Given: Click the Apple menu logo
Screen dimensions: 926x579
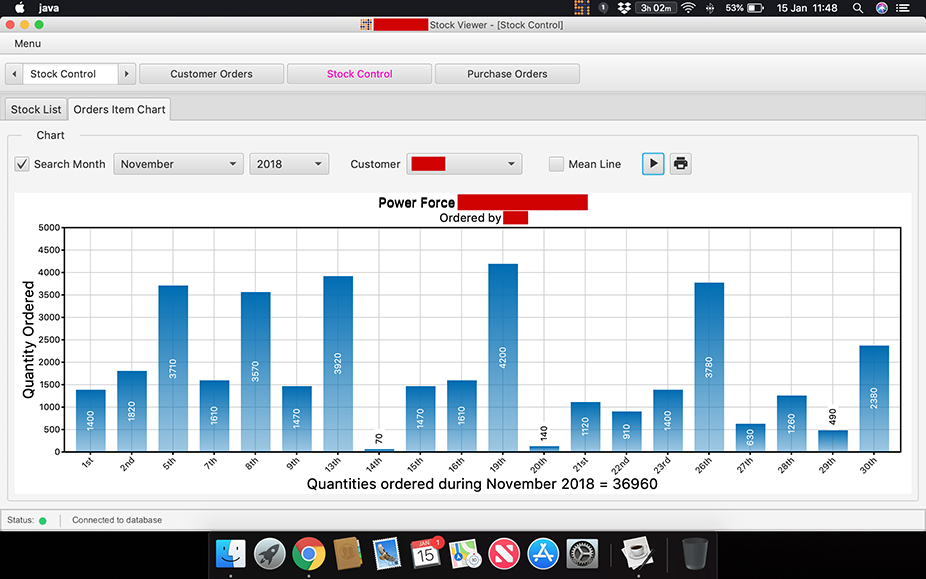Looking at the screenshot, I should tap(19, 8).
